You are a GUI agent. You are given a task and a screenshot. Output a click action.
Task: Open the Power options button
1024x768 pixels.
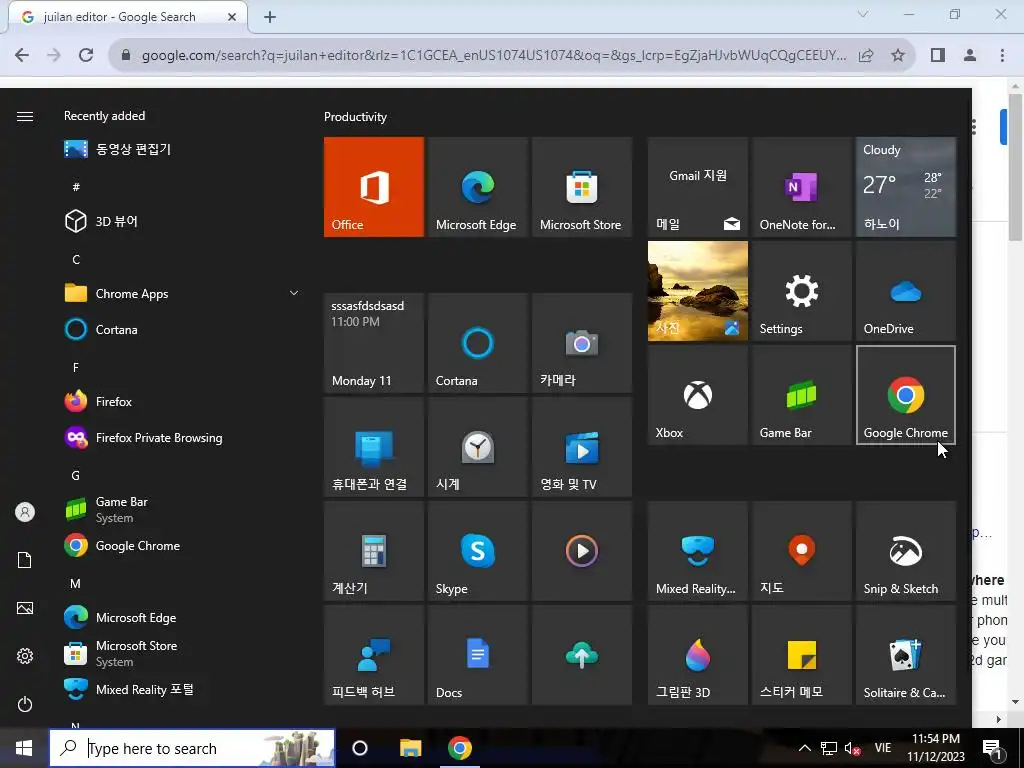tap(25, 704)
